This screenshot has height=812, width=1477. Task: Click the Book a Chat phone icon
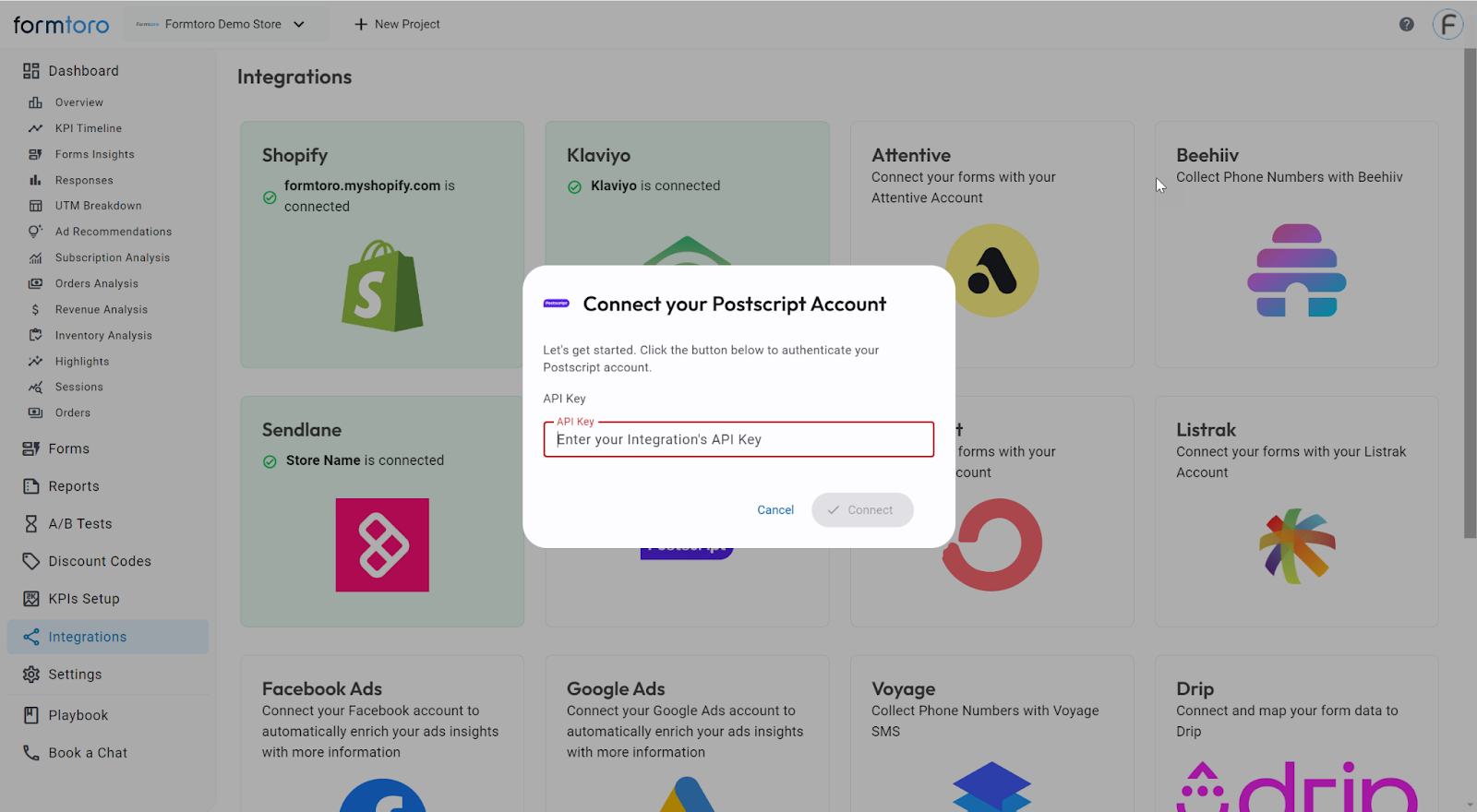[x=31, y=753]
